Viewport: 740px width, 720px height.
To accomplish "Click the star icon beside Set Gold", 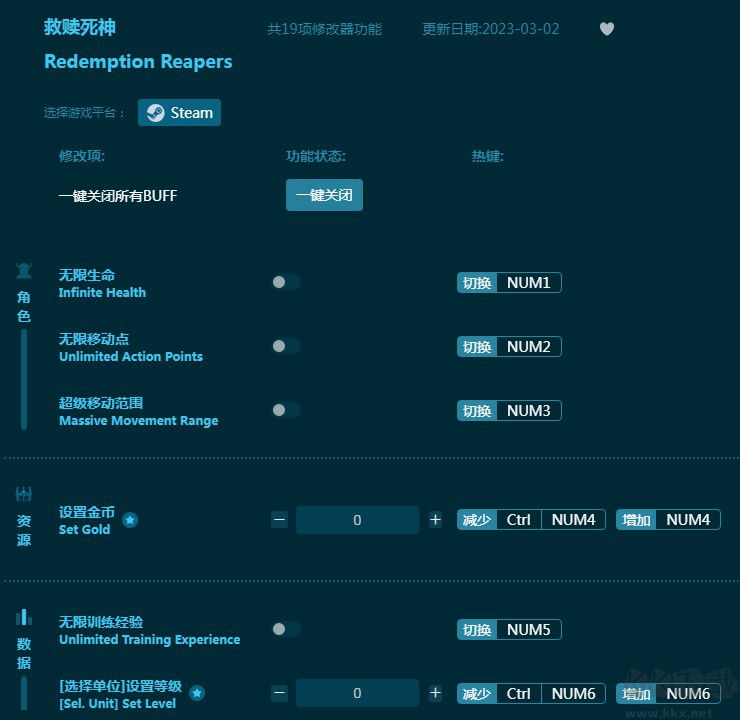I will pos(130,520).
